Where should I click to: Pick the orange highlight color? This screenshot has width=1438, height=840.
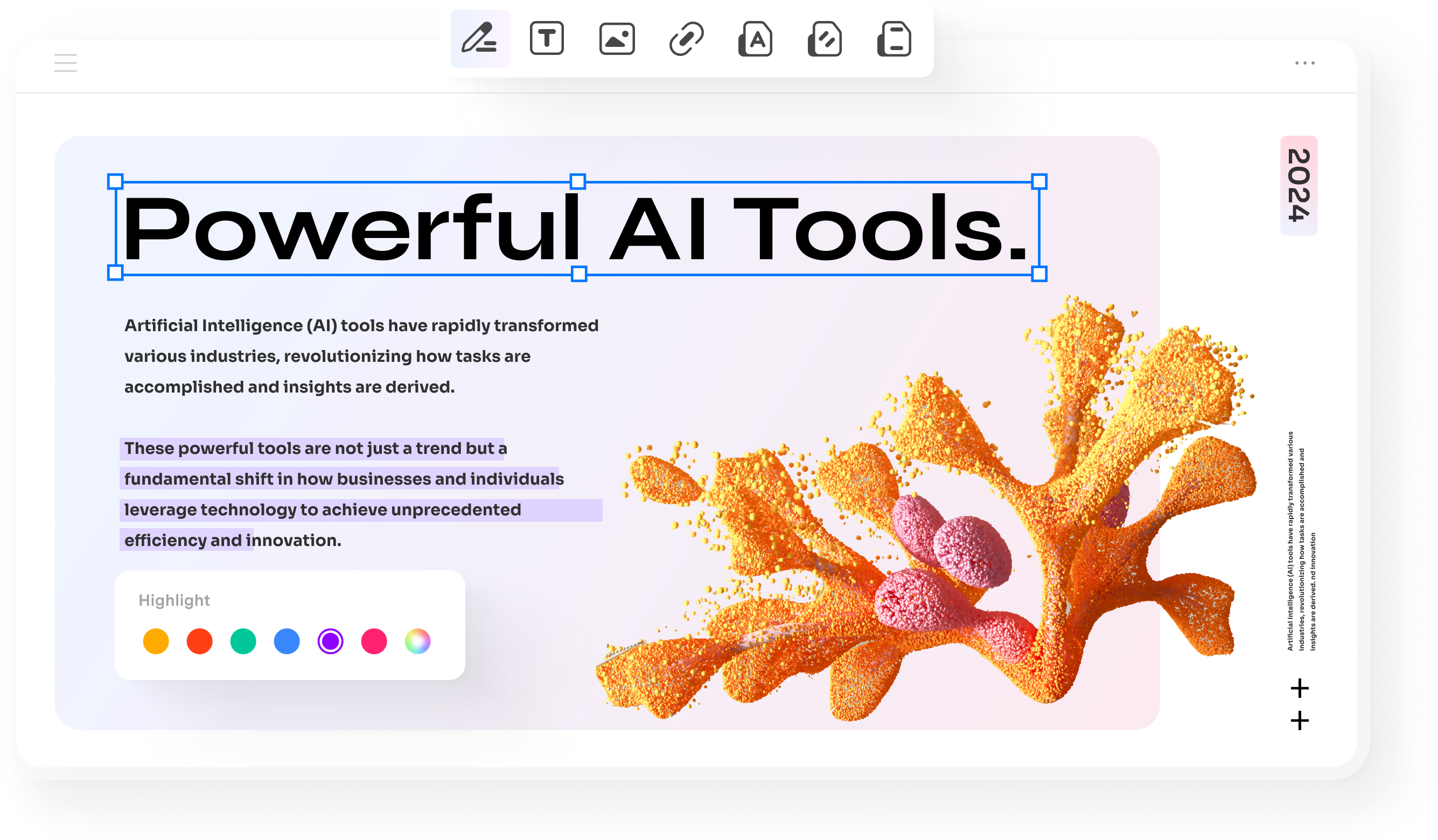(x=156, y=641)
